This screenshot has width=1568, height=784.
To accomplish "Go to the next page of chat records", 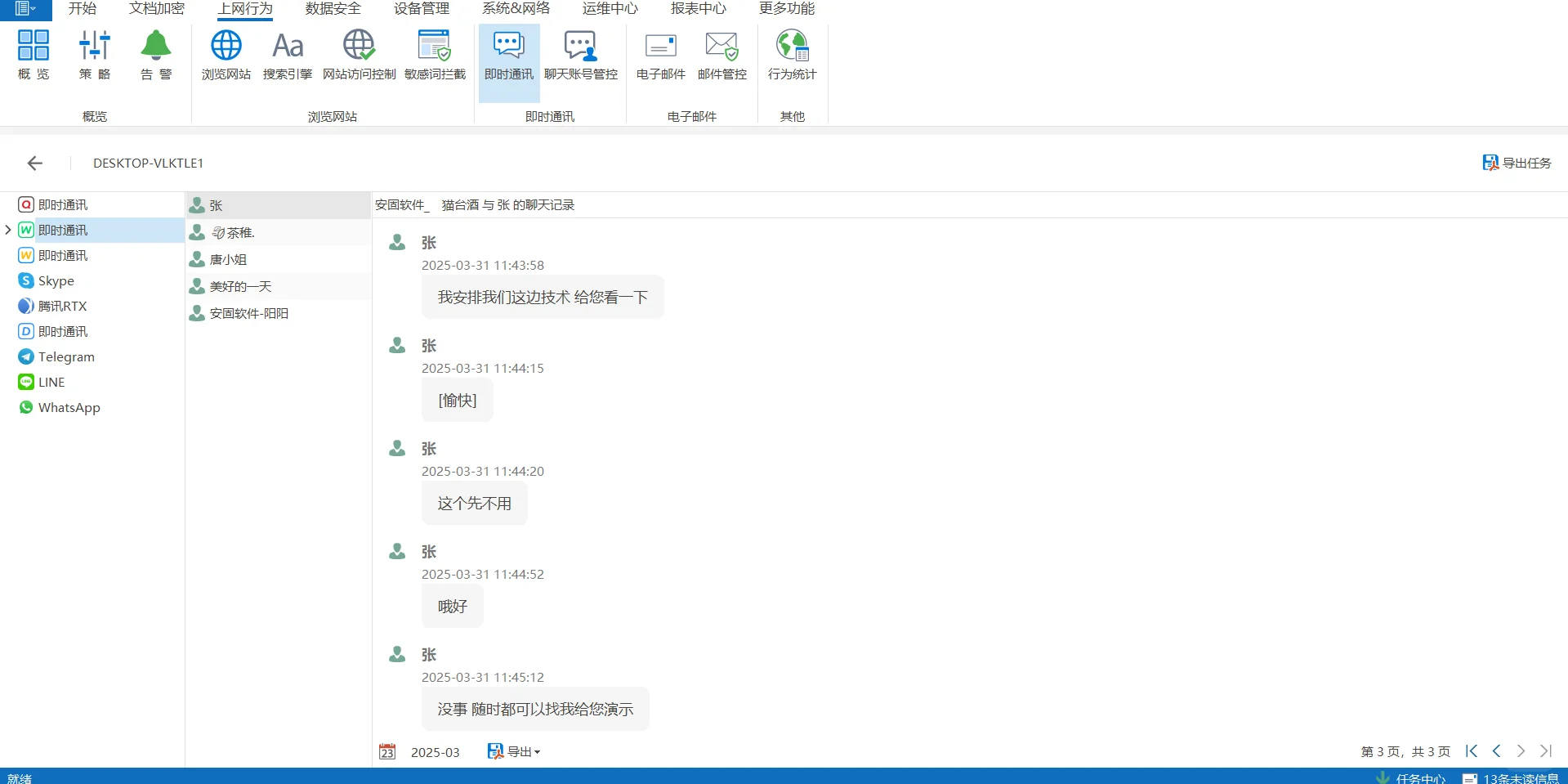I will coord(1521,750).
